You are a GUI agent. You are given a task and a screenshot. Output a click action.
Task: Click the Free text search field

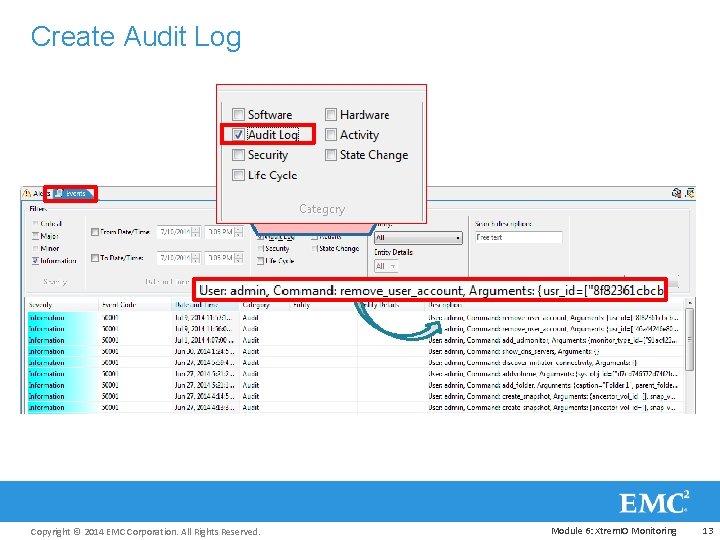518,237
